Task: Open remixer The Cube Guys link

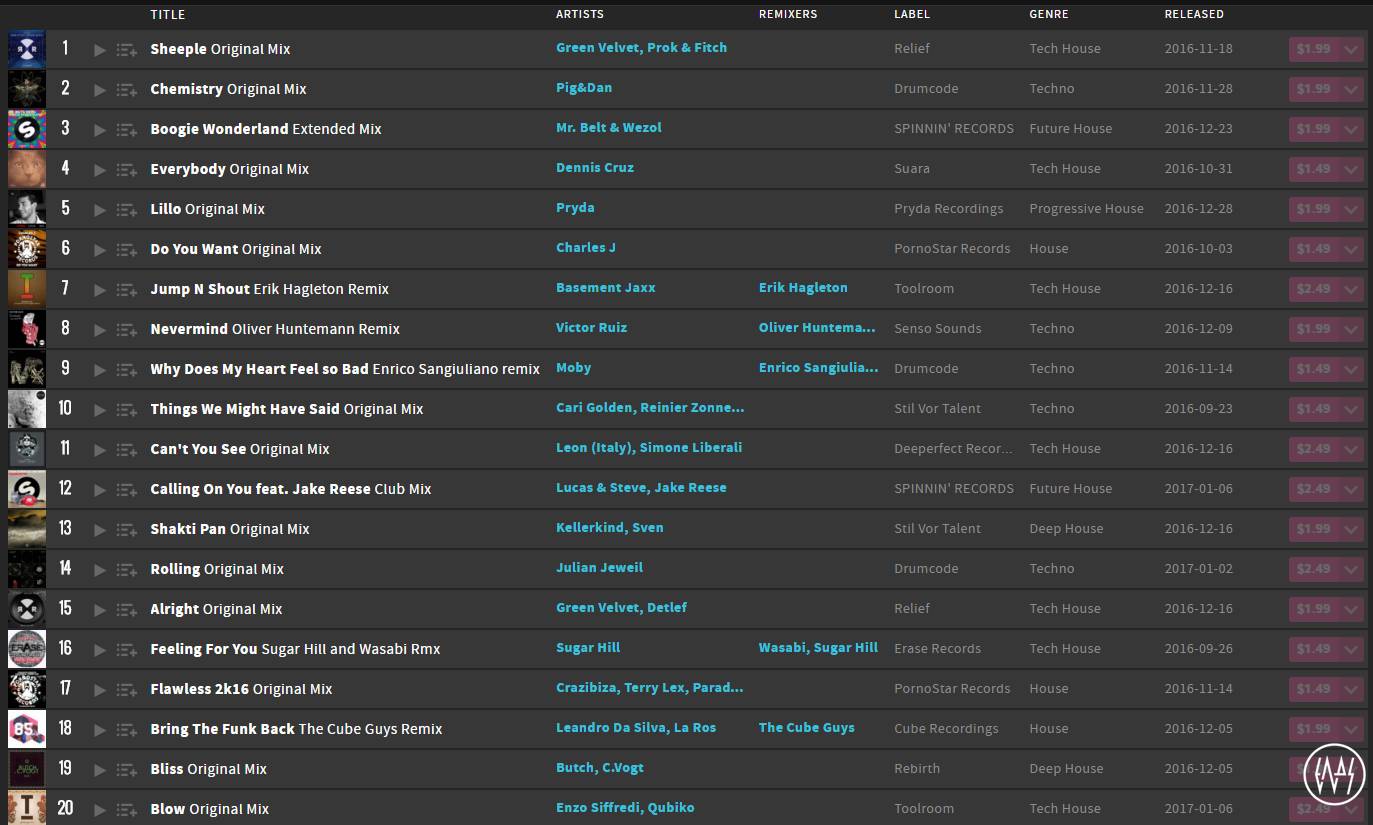Action: tap(807, 728)
